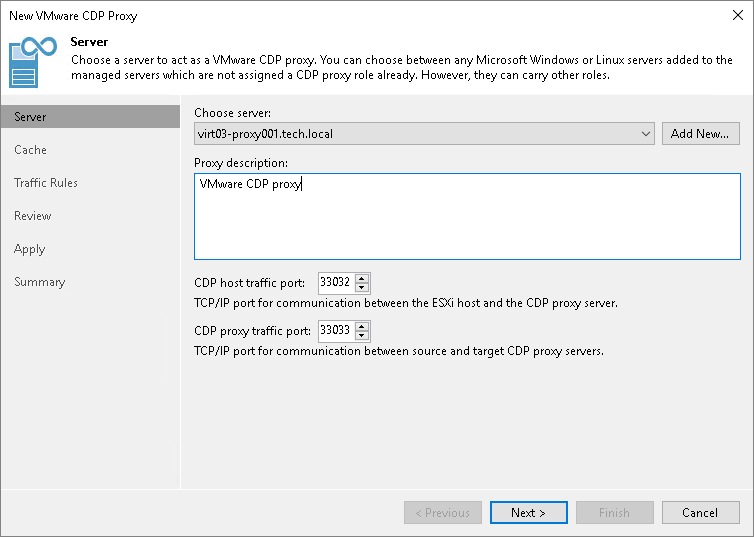Click the CDP proxy wizard icon

(x=33, y=62)
